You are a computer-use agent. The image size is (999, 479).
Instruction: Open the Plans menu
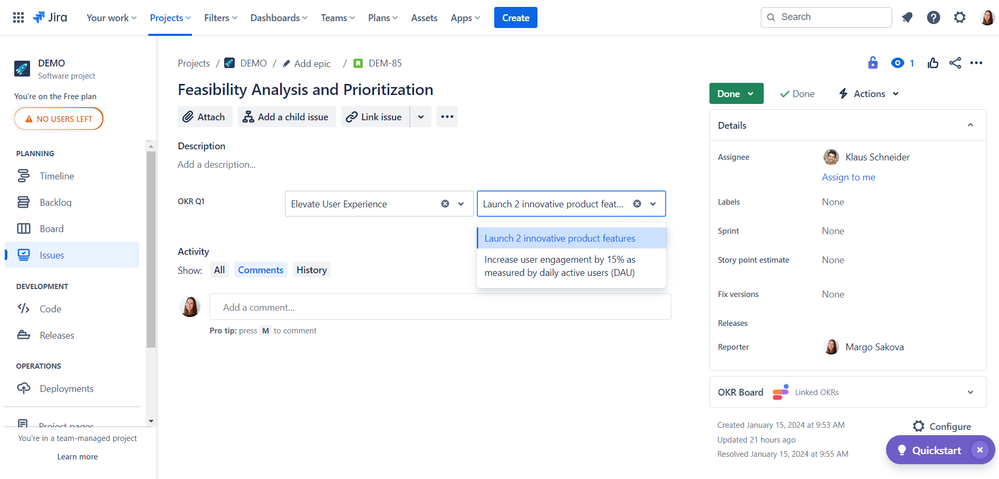click(383, 18)
